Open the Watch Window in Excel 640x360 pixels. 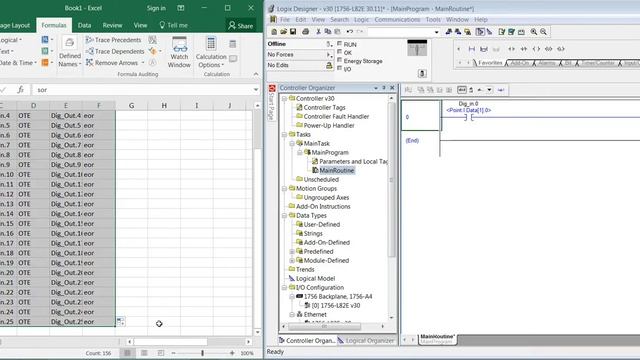pyautogui.click(x=179, y=52)
